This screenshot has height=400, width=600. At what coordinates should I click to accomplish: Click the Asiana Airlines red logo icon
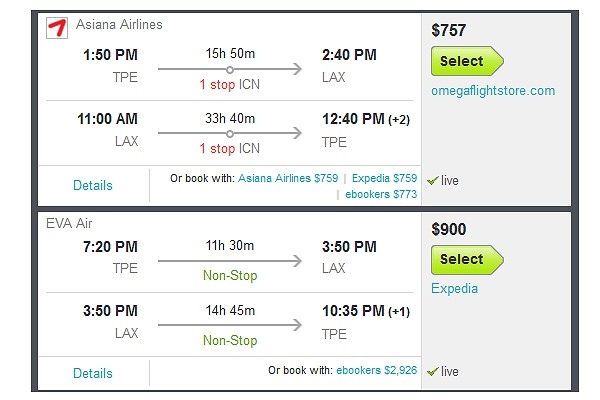click(56, 25)
